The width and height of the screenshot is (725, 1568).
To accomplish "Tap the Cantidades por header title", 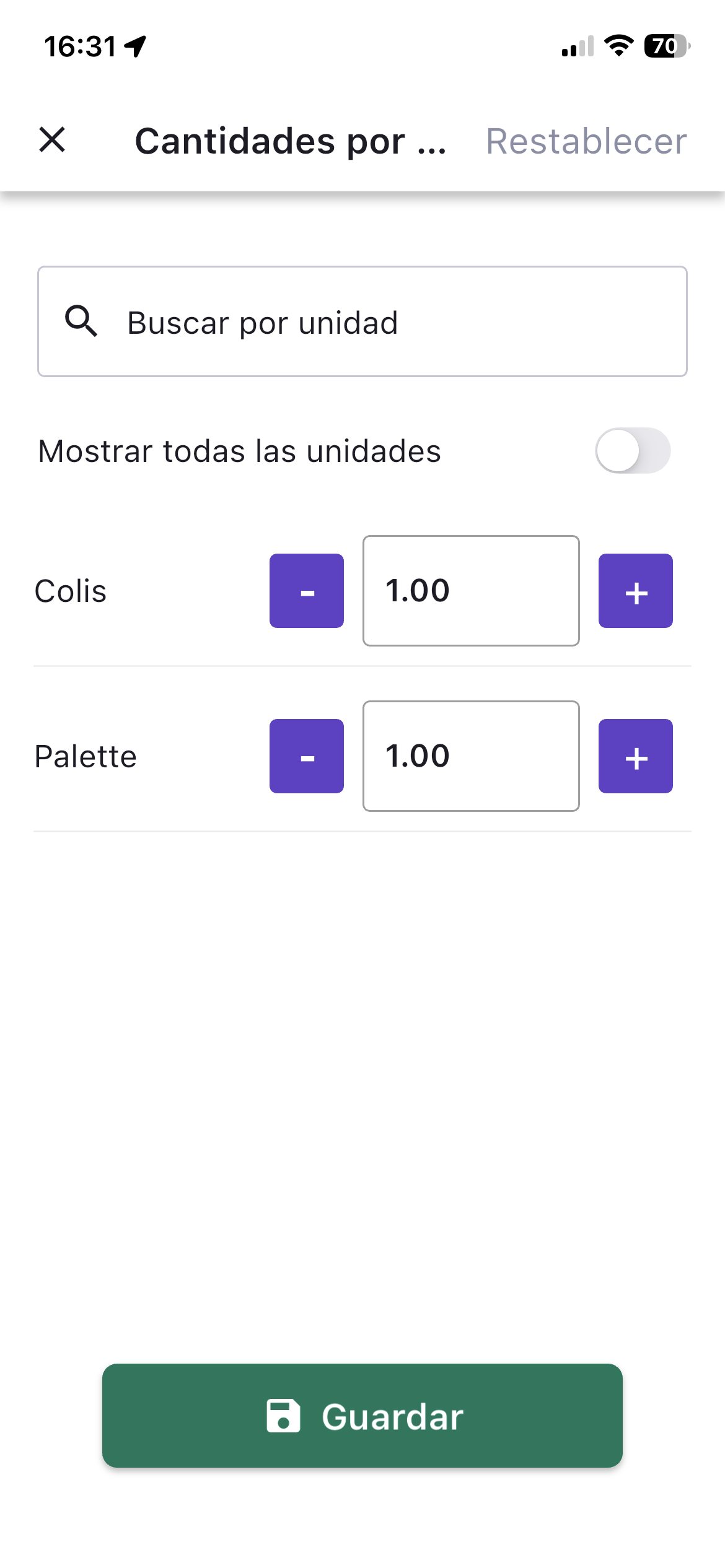I will 290,141.
